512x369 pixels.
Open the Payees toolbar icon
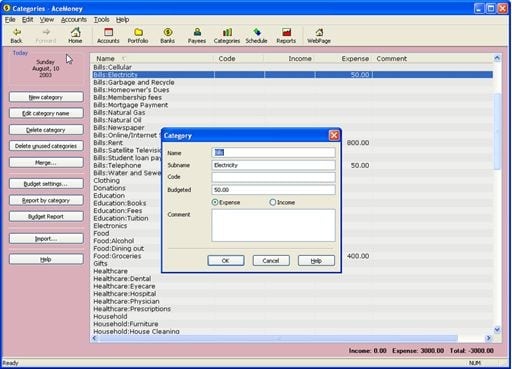point(197,36)
